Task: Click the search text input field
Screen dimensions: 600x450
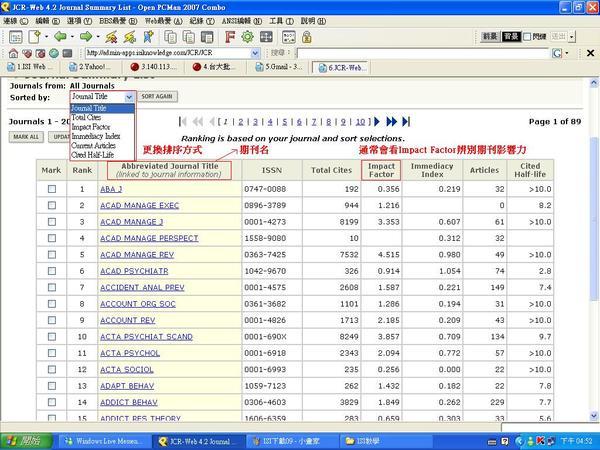Action: (x=423, y=53)
